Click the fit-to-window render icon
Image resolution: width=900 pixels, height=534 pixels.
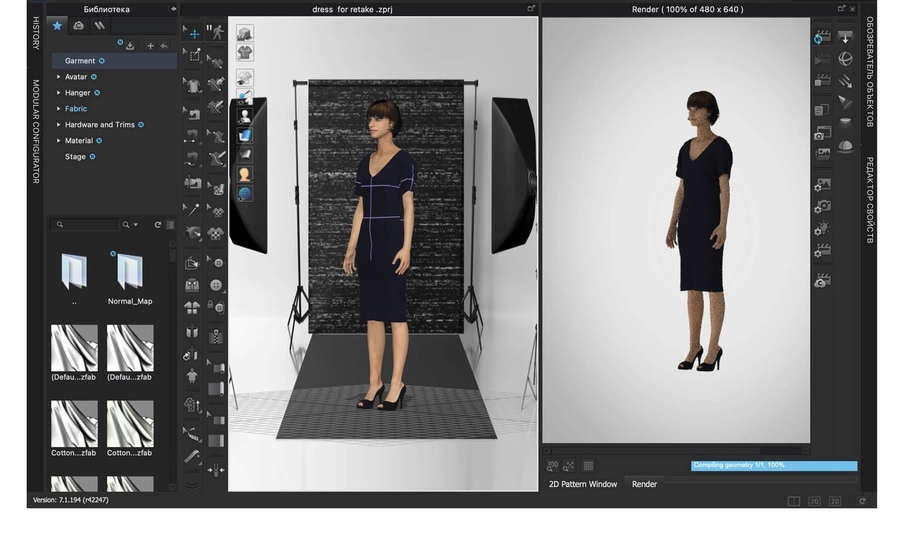(569, 466)
